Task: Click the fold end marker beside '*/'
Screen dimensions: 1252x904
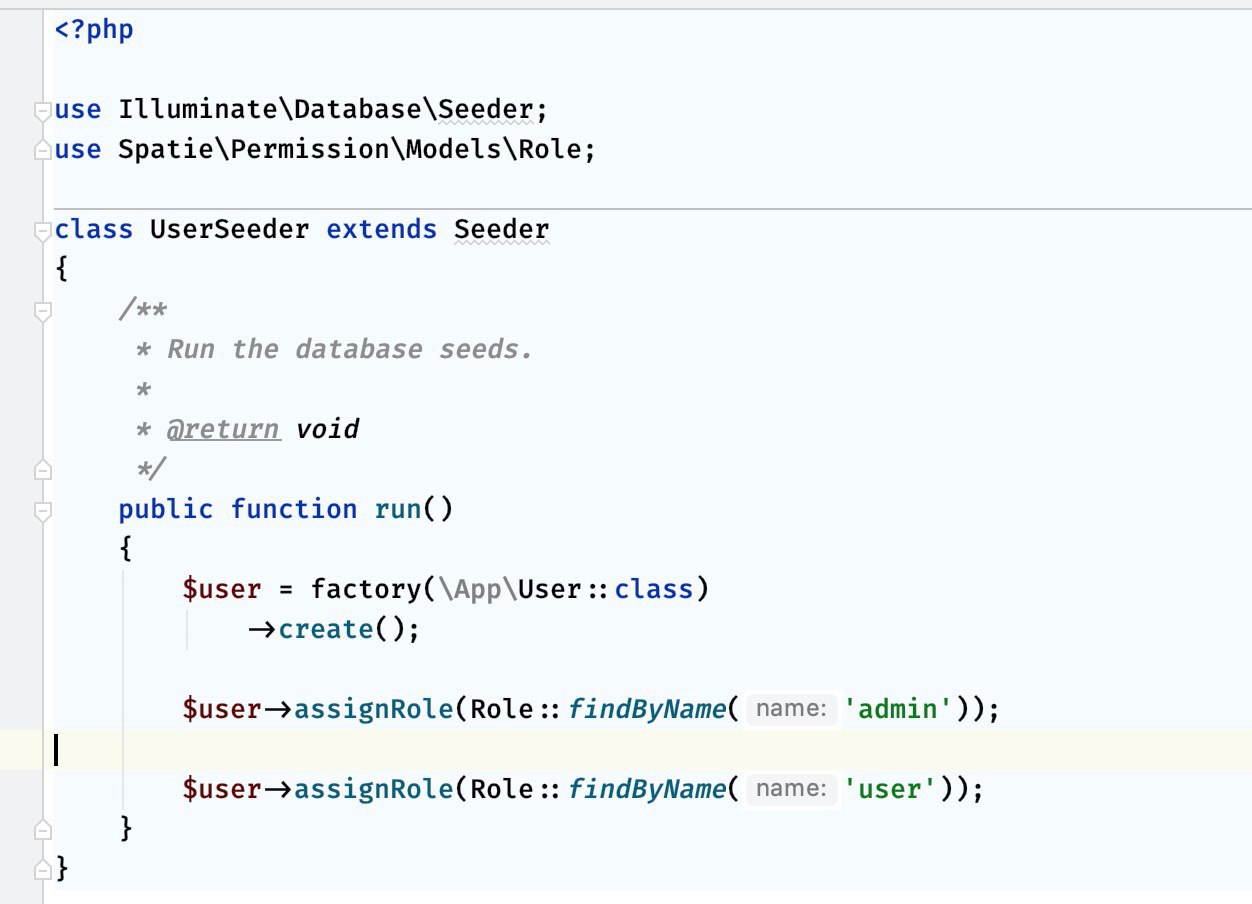Action: click(42, 468)
